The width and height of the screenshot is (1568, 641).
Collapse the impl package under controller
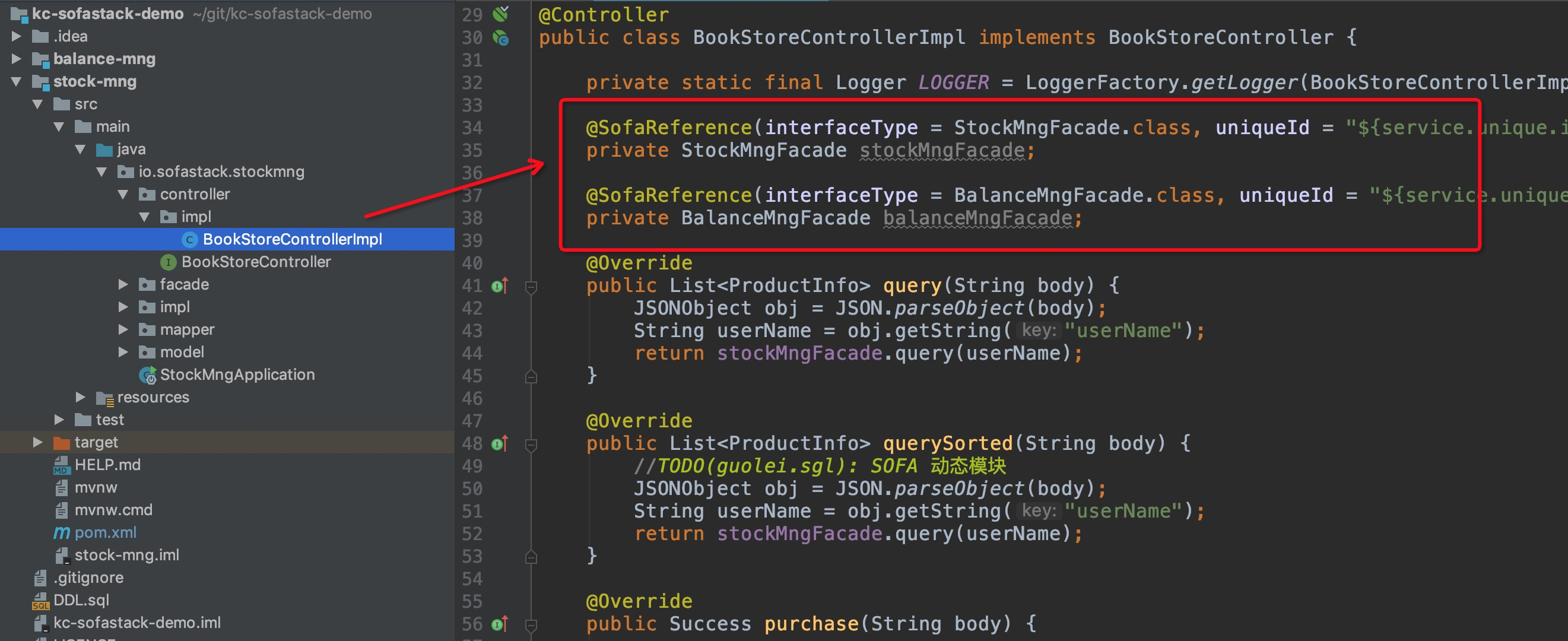pyautogui.click(x=144, y=217)
